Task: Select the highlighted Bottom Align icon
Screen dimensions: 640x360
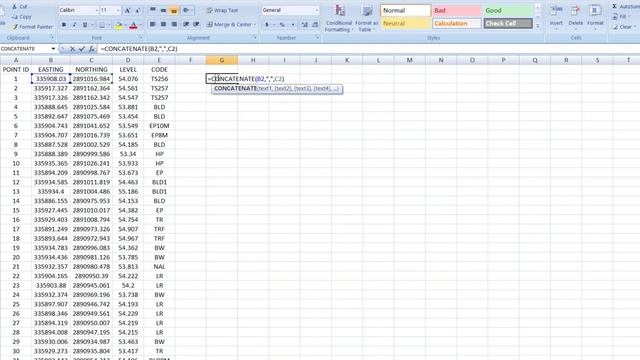Action: coord(173,10)
